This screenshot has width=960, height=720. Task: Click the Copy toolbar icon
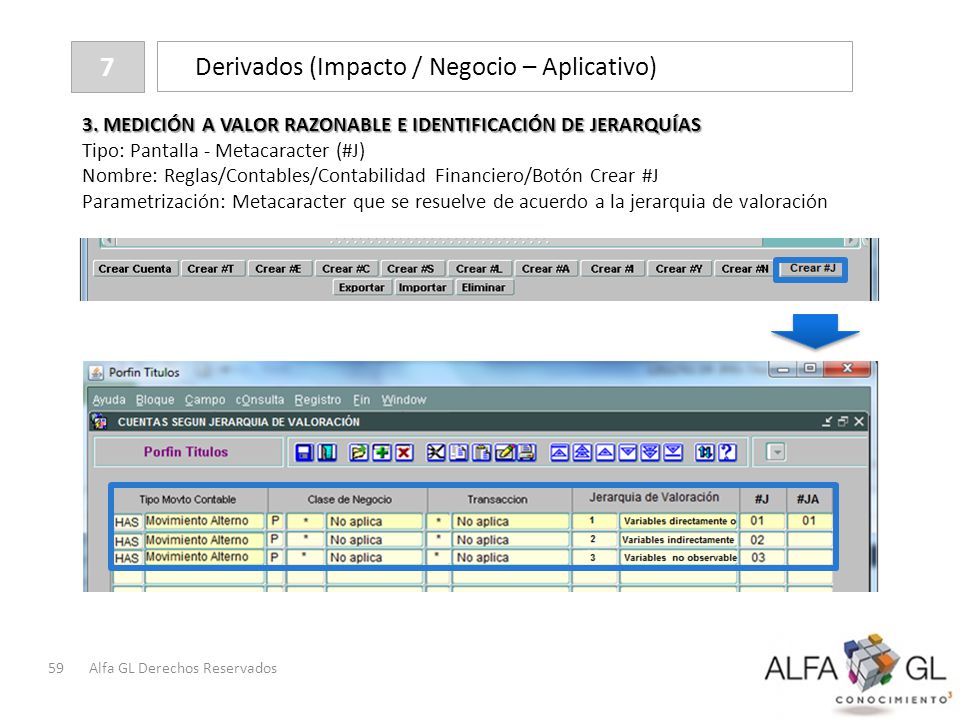[x=459, y=452]
